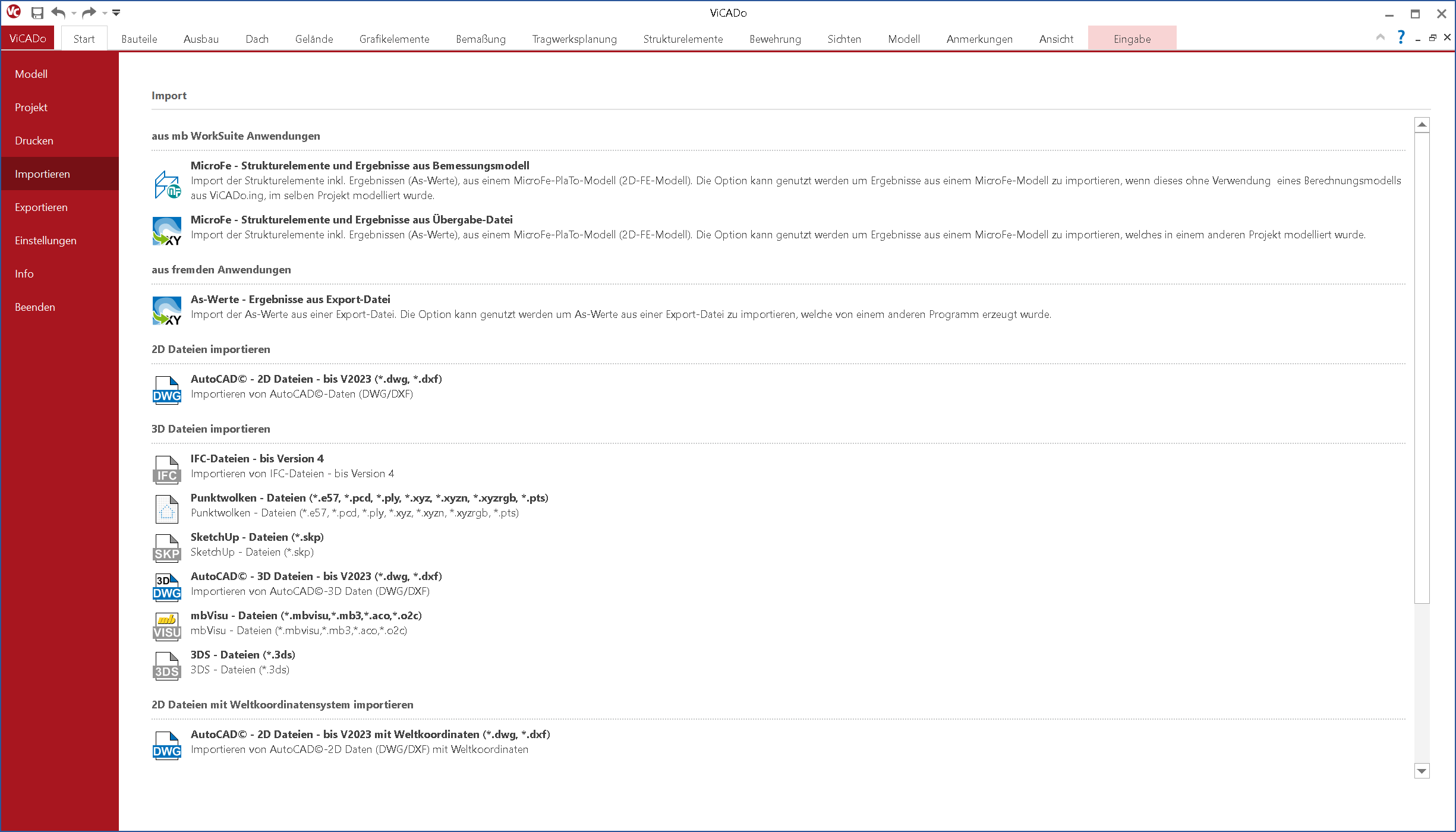Viewport: 1456px width, 832px height.
Task: Click the As-Werte Export-Datei XY icon
Action: coord(167,311)
